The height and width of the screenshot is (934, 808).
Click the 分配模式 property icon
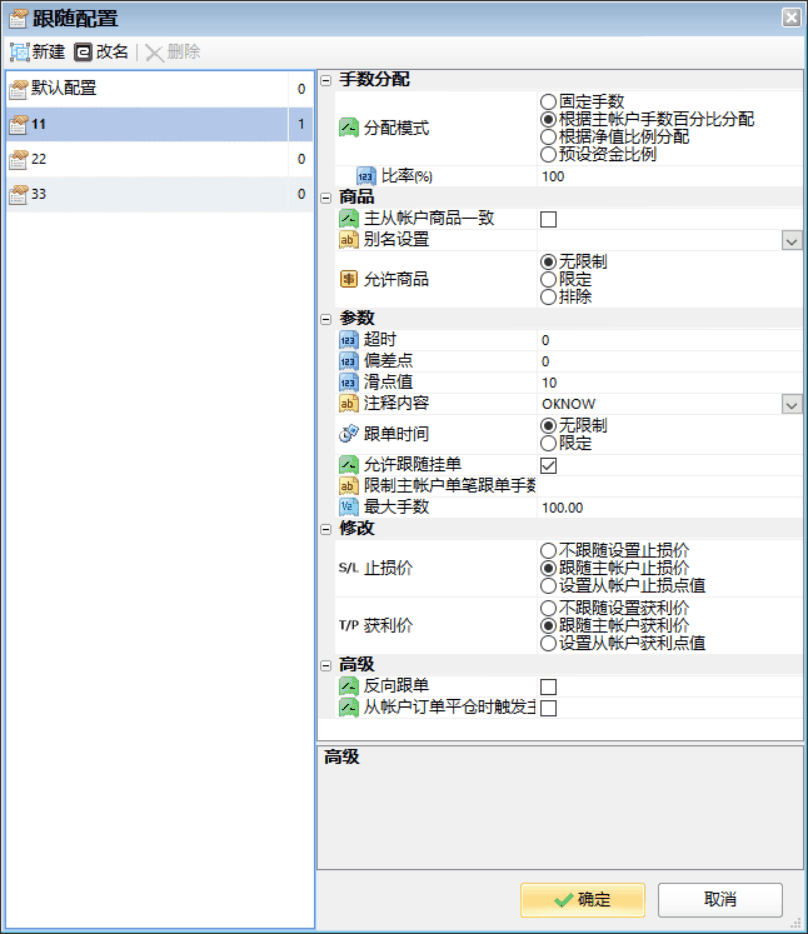(x=348, y=128)
